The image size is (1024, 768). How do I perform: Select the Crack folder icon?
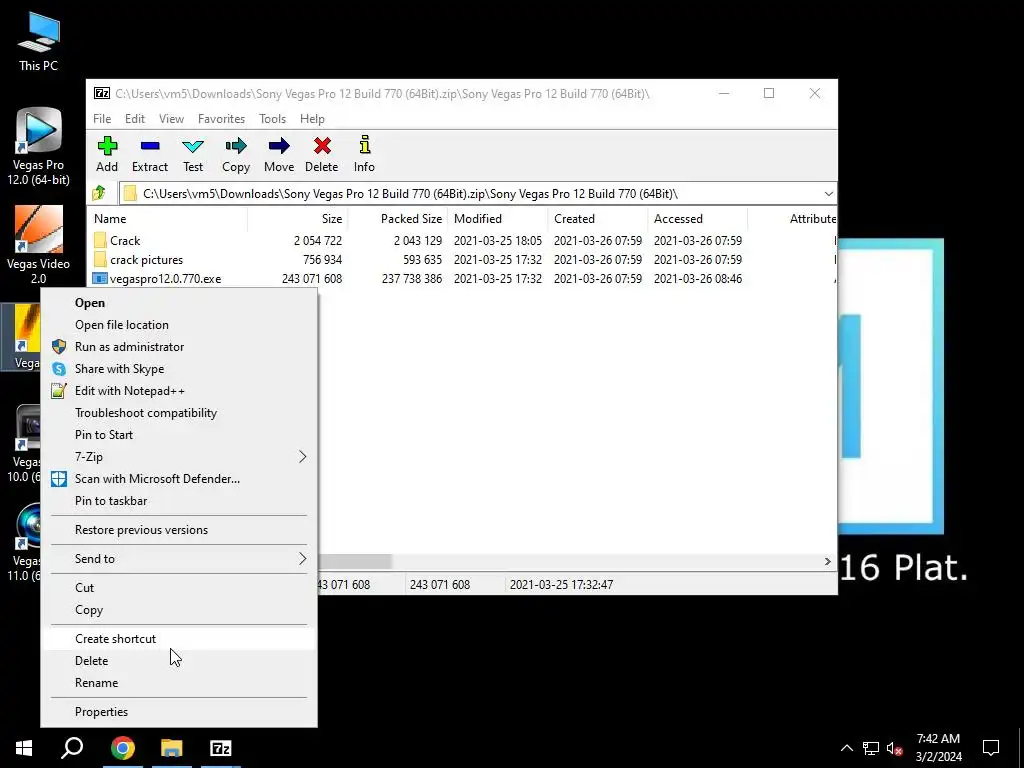[x=100, y=240]
